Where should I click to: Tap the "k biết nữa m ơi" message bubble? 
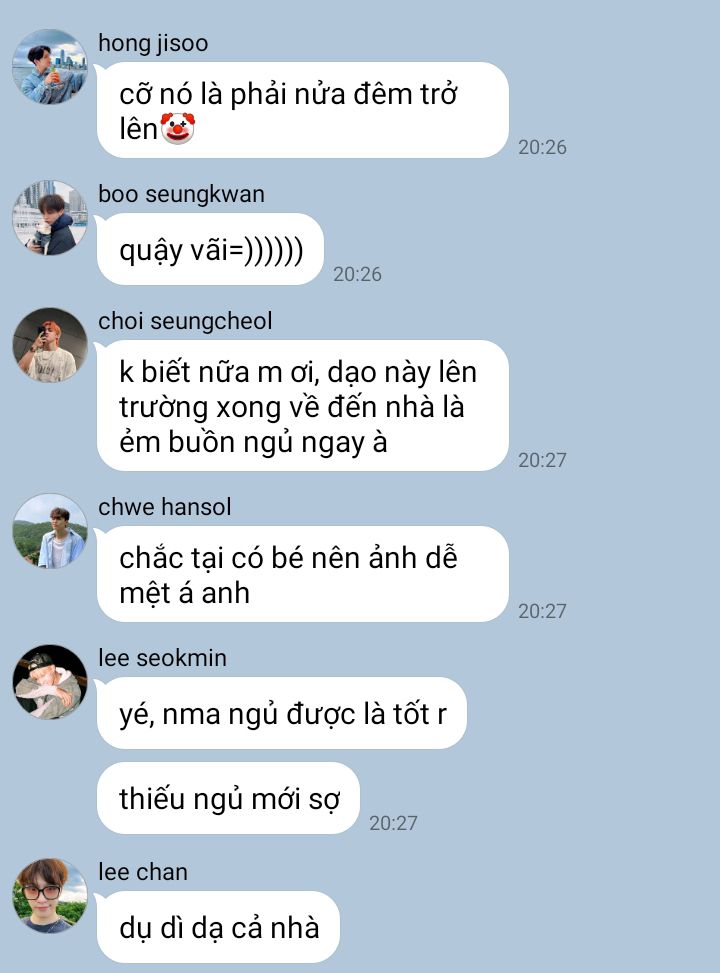click(303, 406)
